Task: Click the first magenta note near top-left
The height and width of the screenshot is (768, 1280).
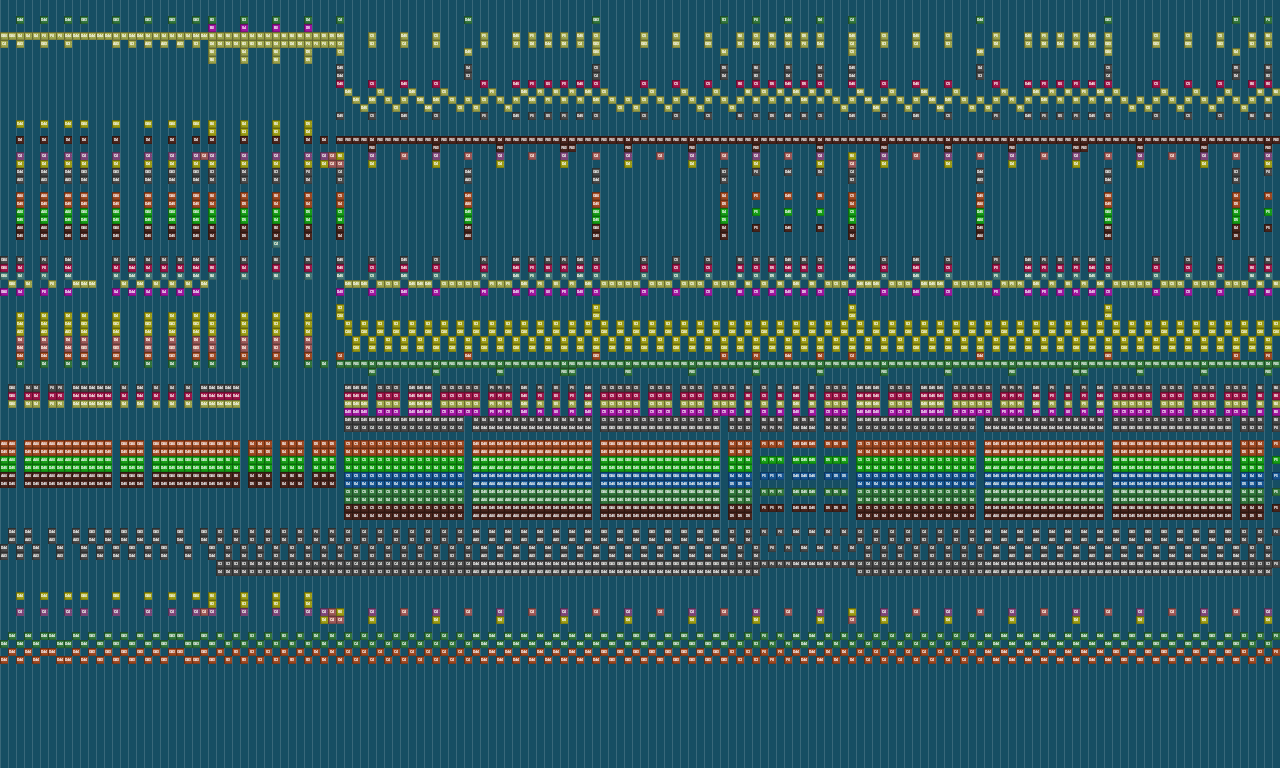Action: point(212,28)
